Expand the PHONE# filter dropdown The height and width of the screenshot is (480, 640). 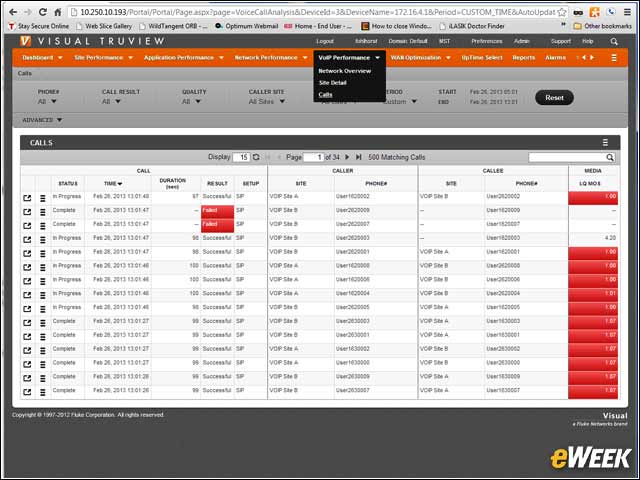pyautogui.click(x=47, y=101)
